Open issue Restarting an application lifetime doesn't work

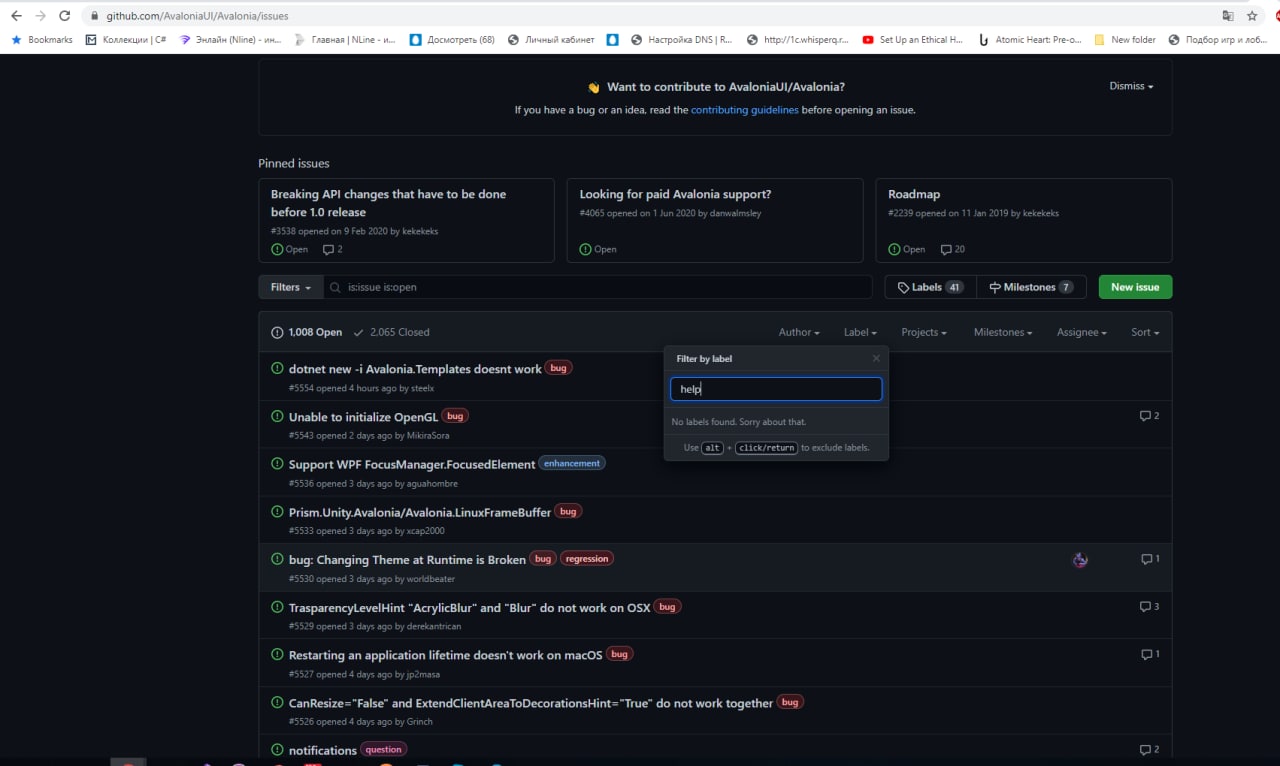coord(446,656)
